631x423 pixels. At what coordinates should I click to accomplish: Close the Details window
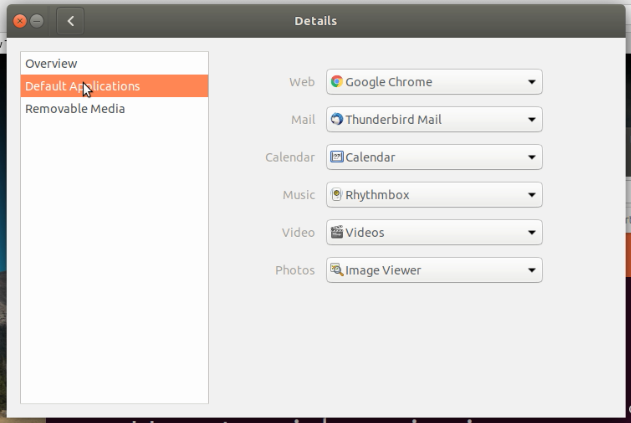pos(20,21)
